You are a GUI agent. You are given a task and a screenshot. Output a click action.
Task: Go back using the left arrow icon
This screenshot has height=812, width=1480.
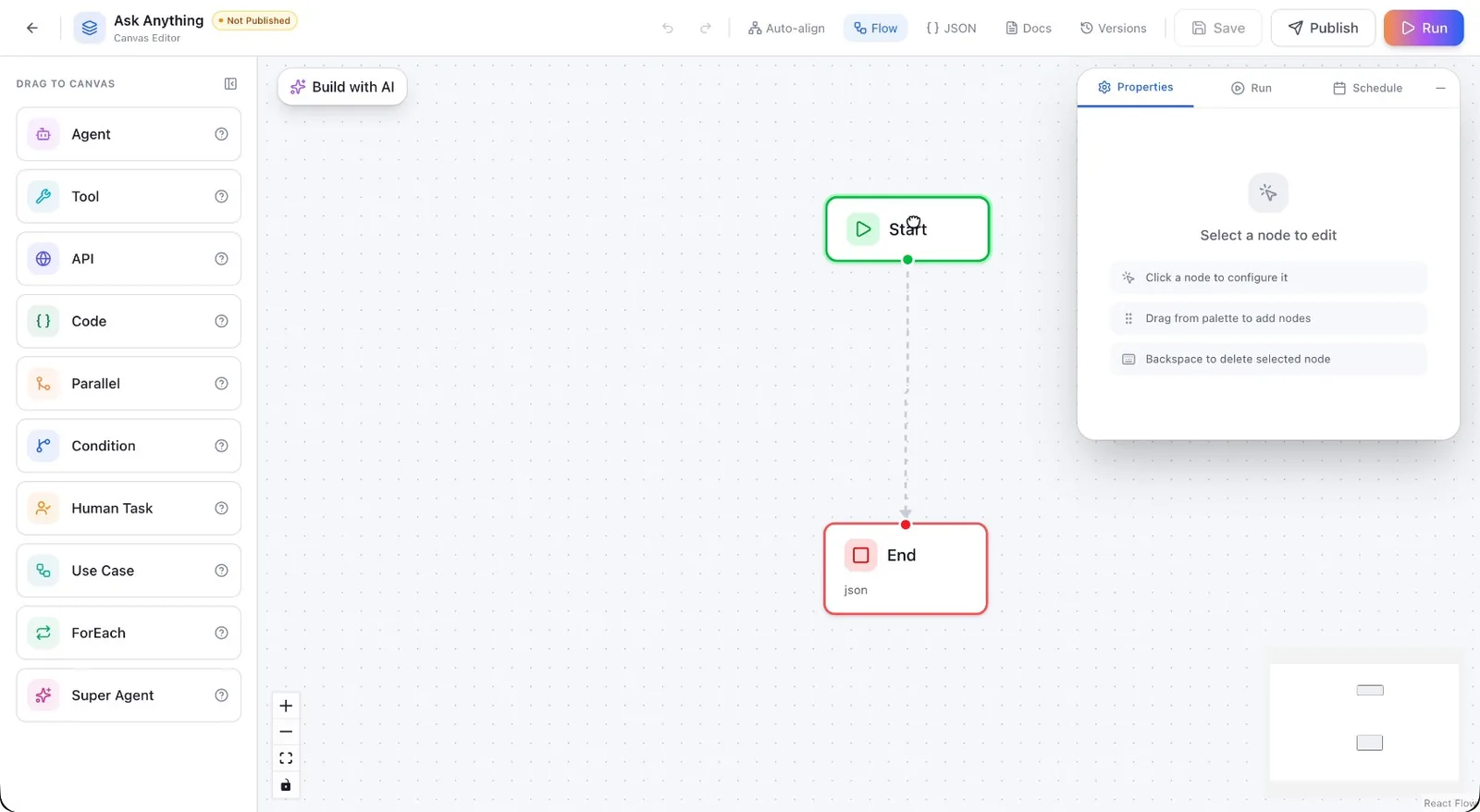(x=32, y=28)
